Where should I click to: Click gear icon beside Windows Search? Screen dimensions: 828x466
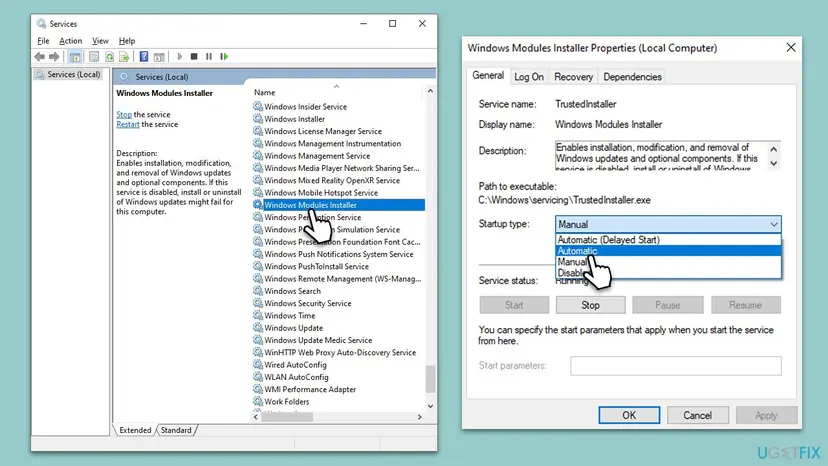[258, 291]
